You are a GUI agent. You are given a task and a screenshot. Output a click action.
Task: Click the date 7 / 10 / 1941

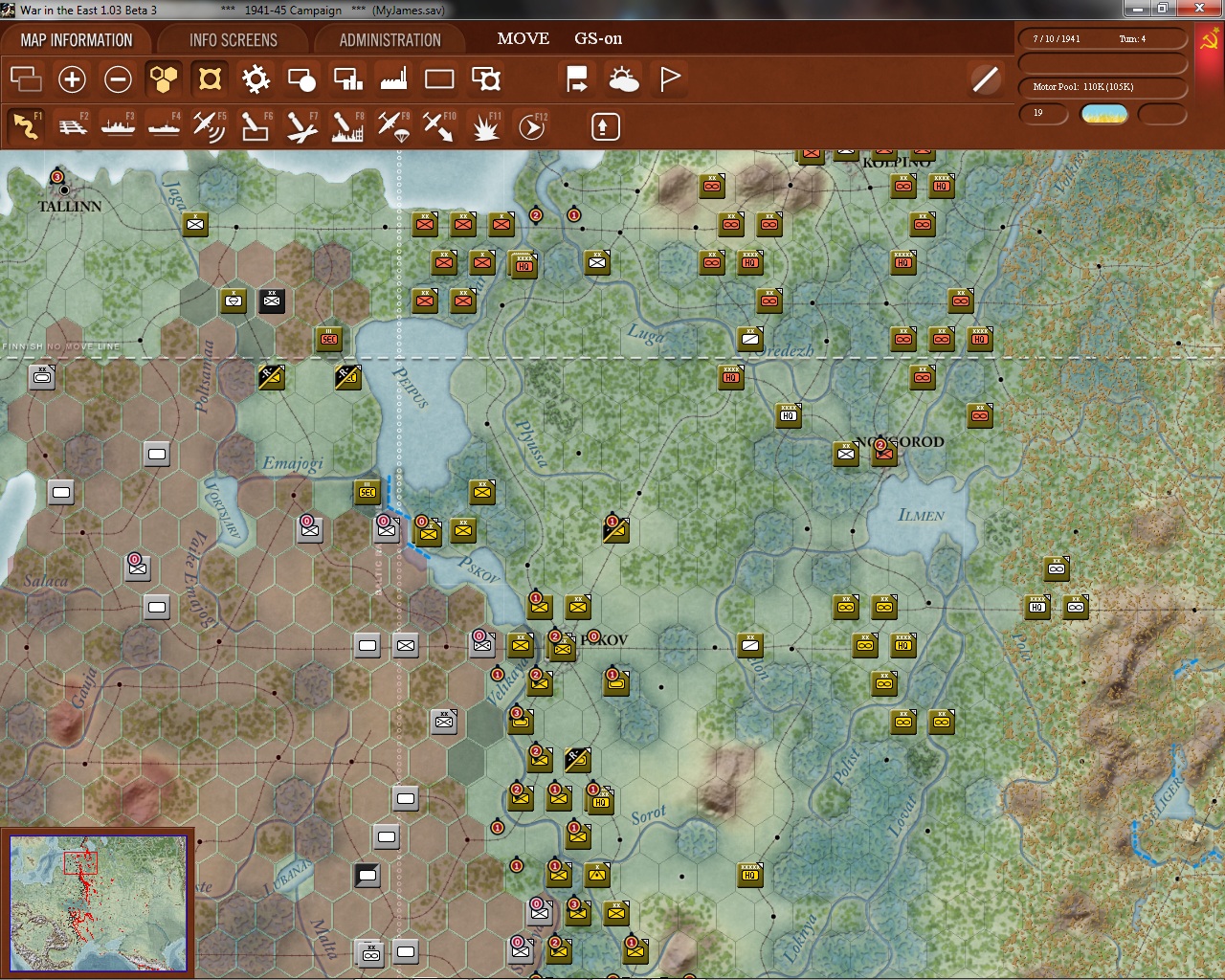pyautogui.click(x=1057, y=39)
